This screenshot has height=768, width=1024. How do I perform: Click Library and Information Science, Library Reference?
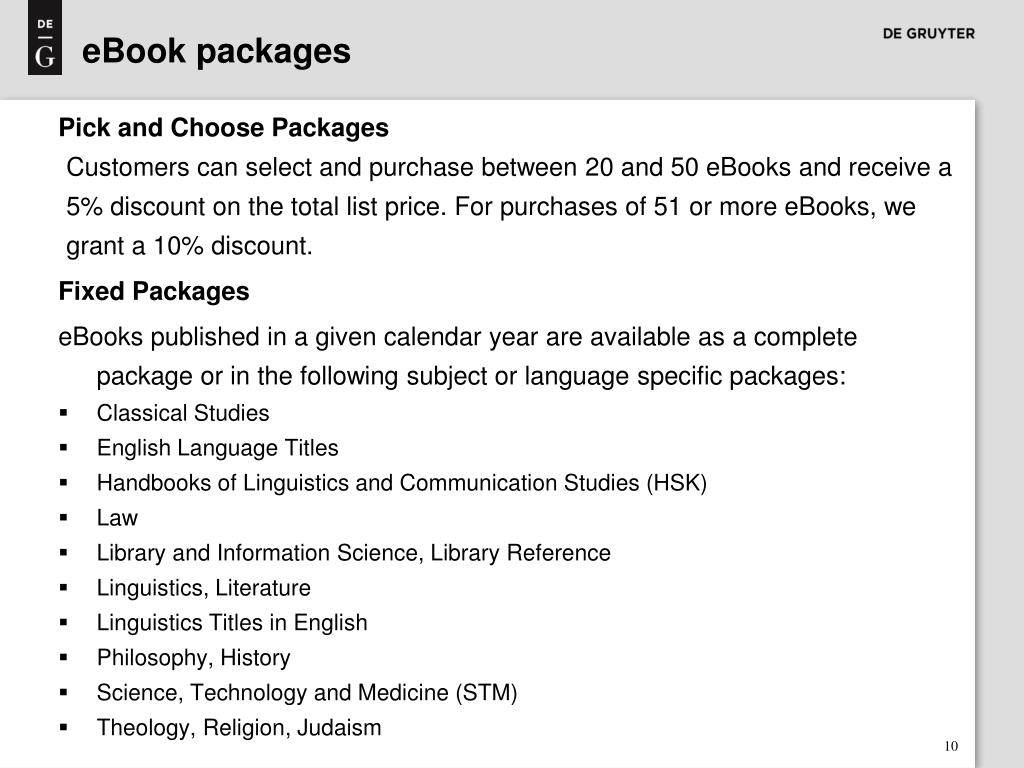tap(354, 553)
